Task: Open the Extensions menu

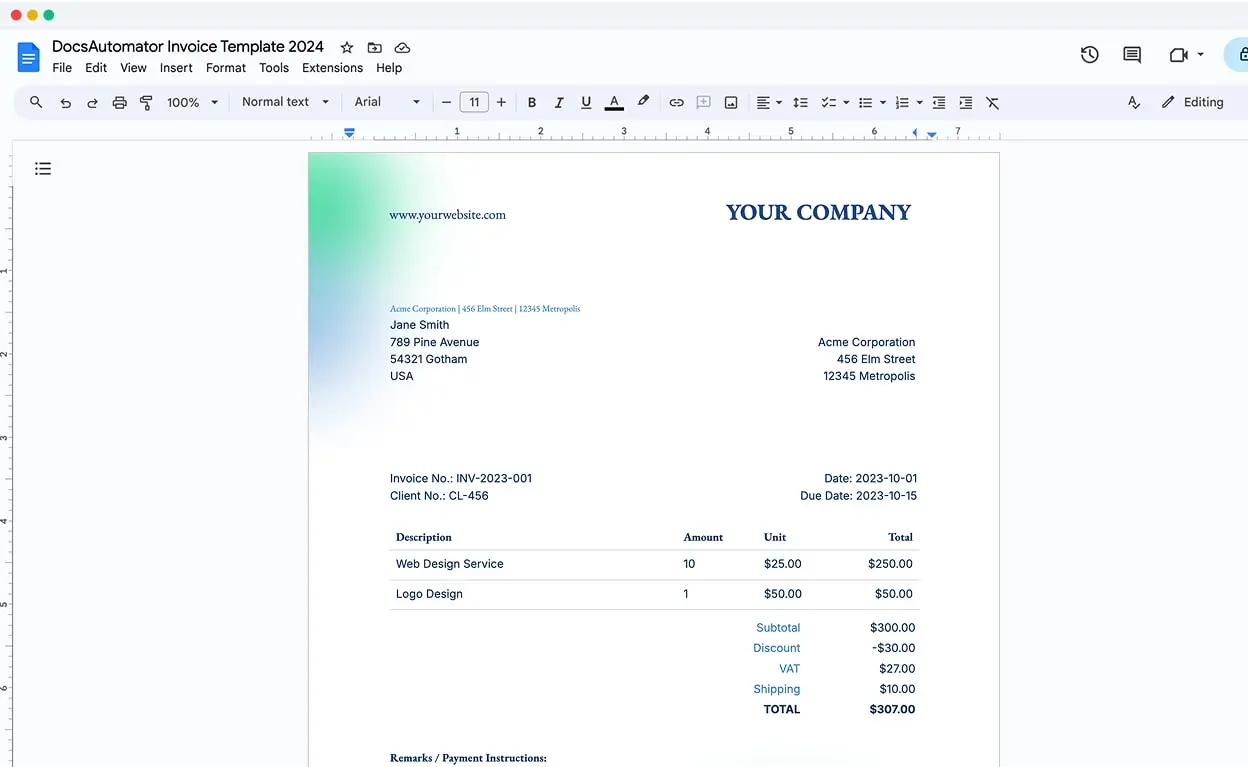Action: pyautogui.click(x=332, y=68)
